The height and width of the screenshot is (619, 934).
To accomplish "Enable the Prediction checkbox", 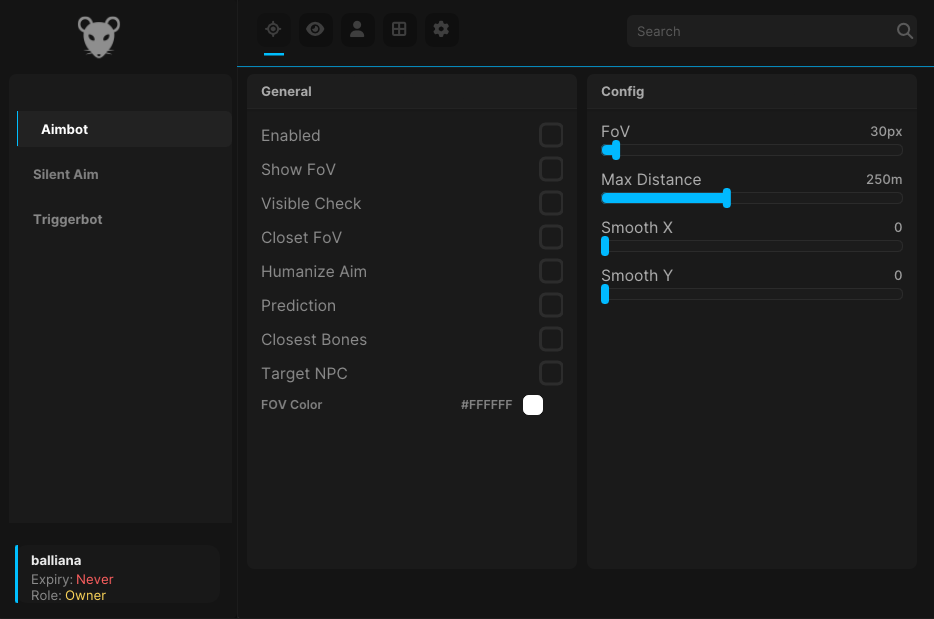I will (x=551, y=305).
